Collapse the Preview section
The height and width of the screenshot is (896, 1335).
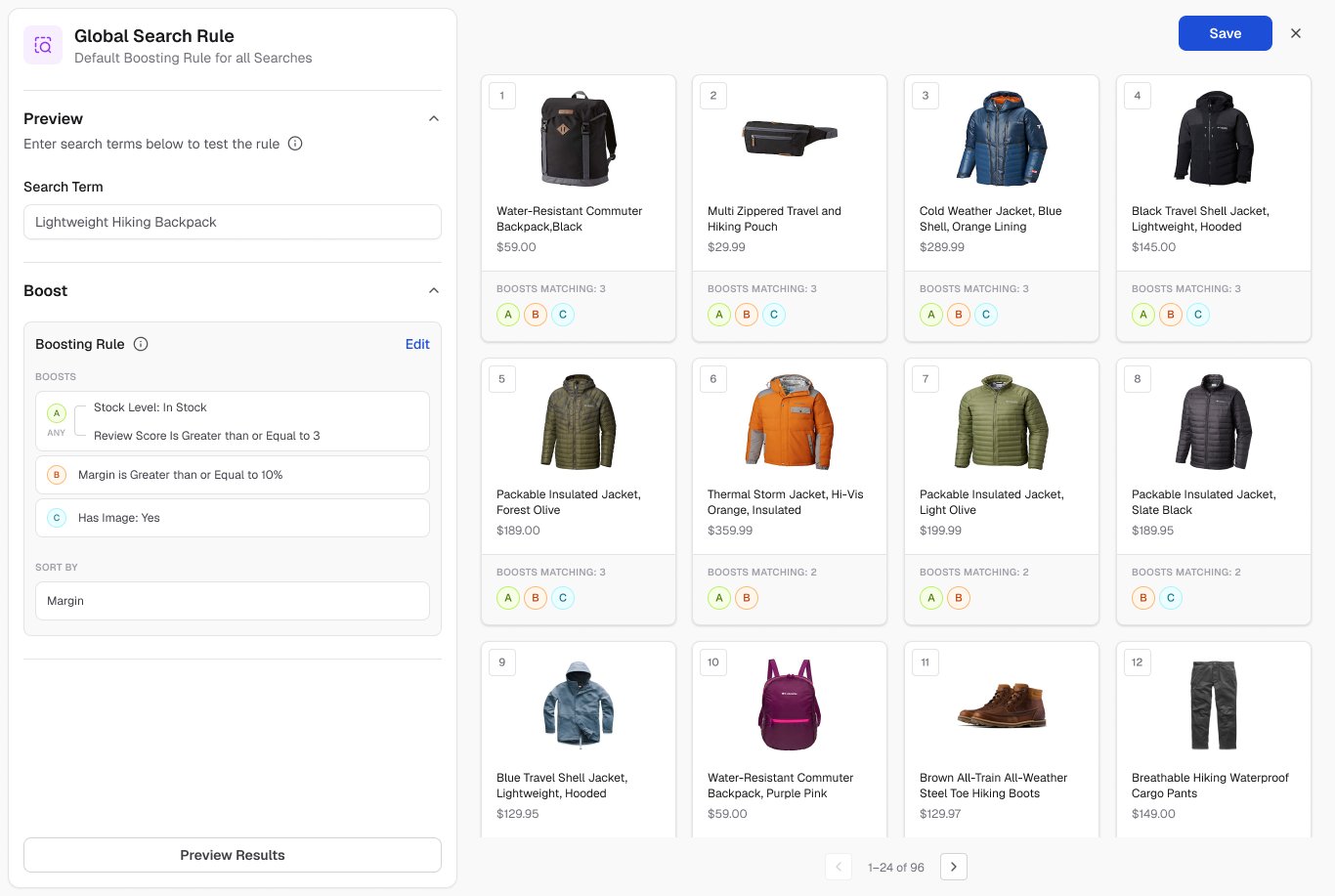click(x=434, y=118)
